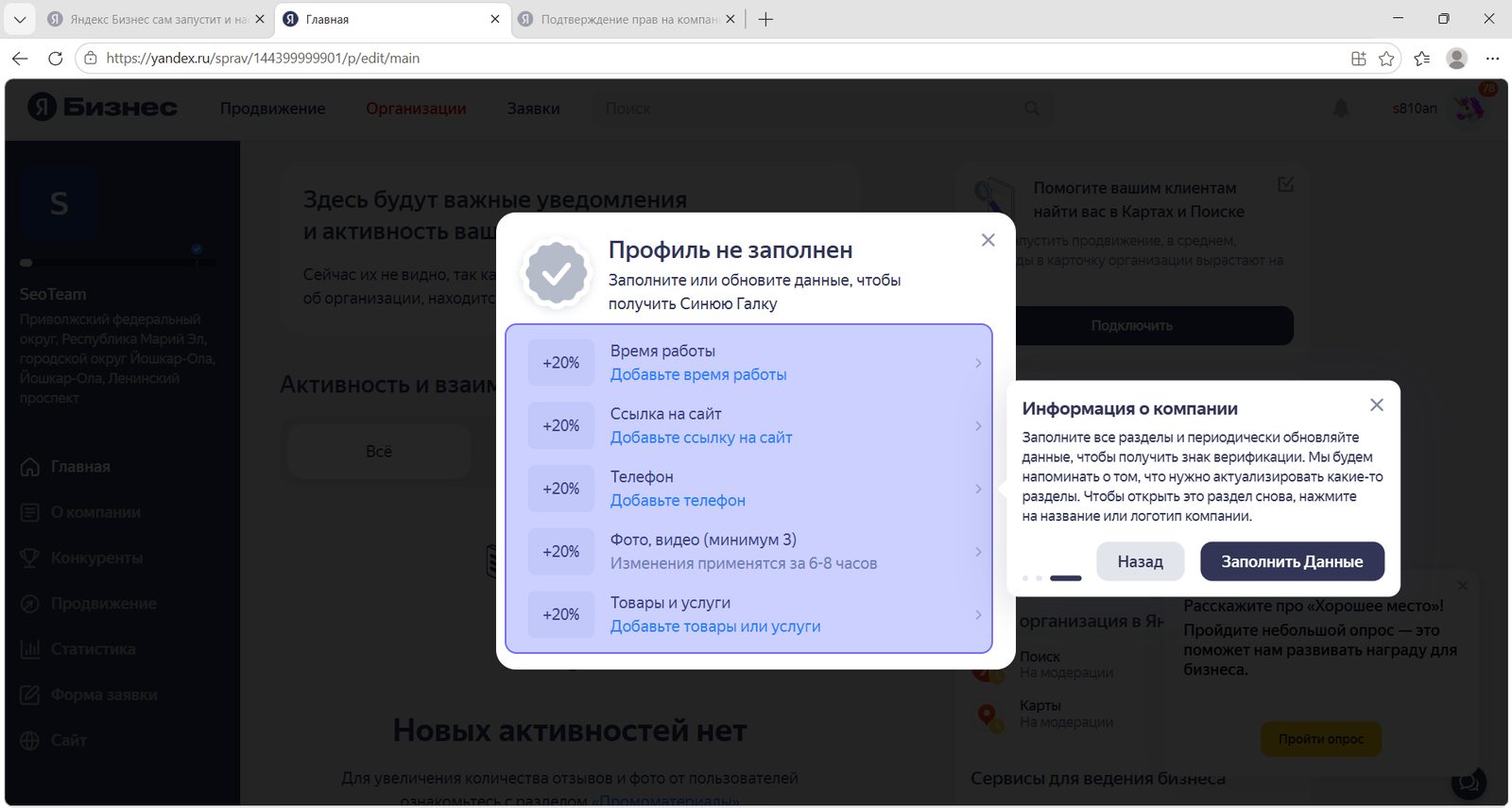Click the onboarding step indicator dots

[x=1052, y=577]
